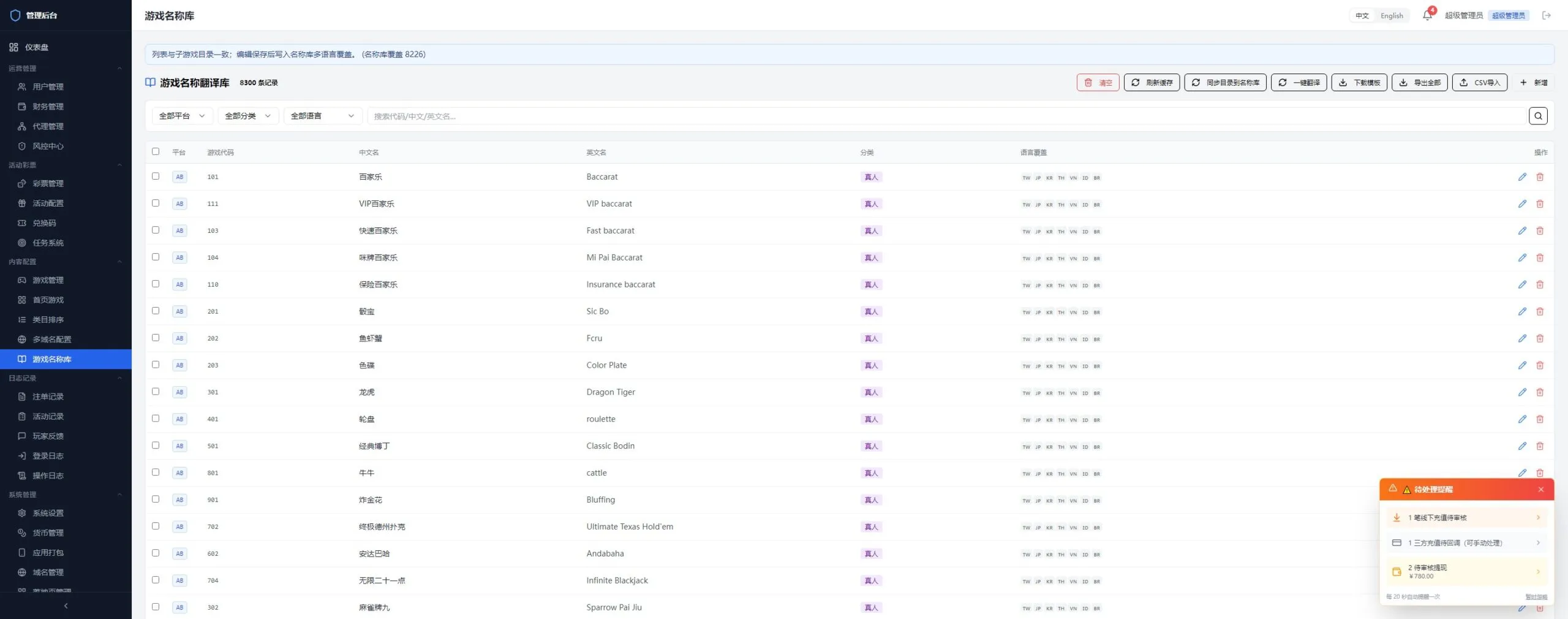Select the 龙虎 row checkbox
This screenshot has width=1568, height=619.
(156, 391)
